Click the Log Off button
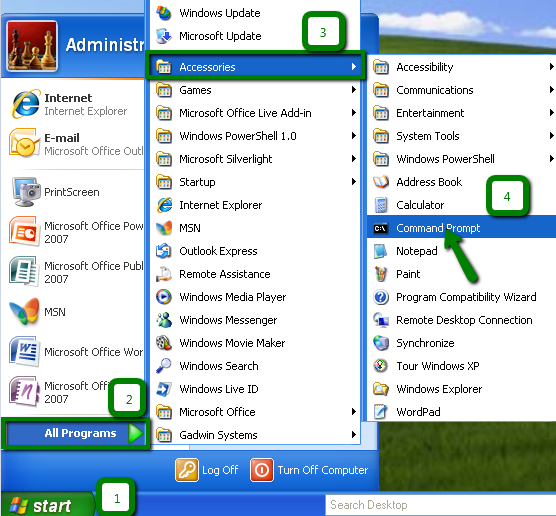This screenshot has height=516, width=556. click(x=207, y=470)
